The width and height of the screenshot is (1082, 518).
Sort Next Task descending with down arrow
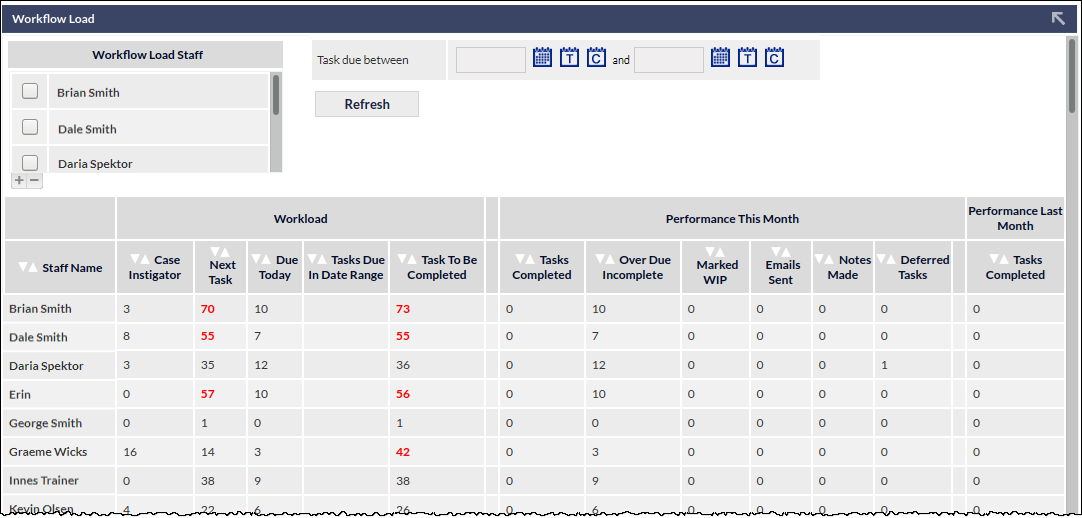click(x=216, y=252)
